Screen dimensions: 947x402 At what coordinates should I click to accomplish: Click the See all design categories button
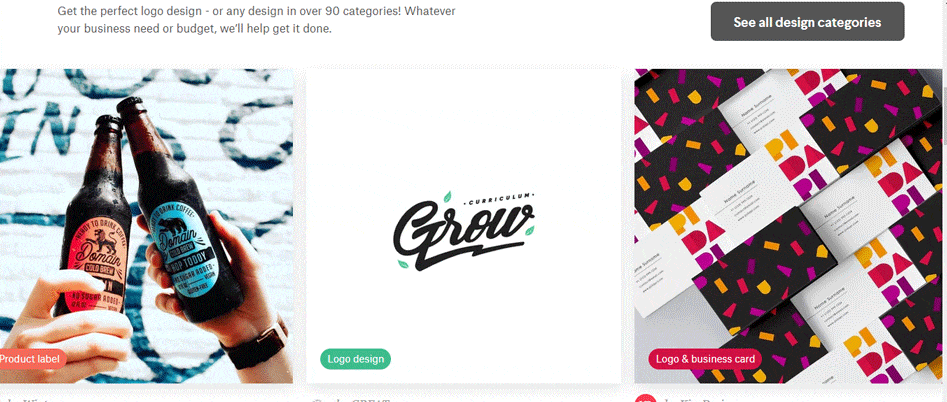tap(807, 22)
